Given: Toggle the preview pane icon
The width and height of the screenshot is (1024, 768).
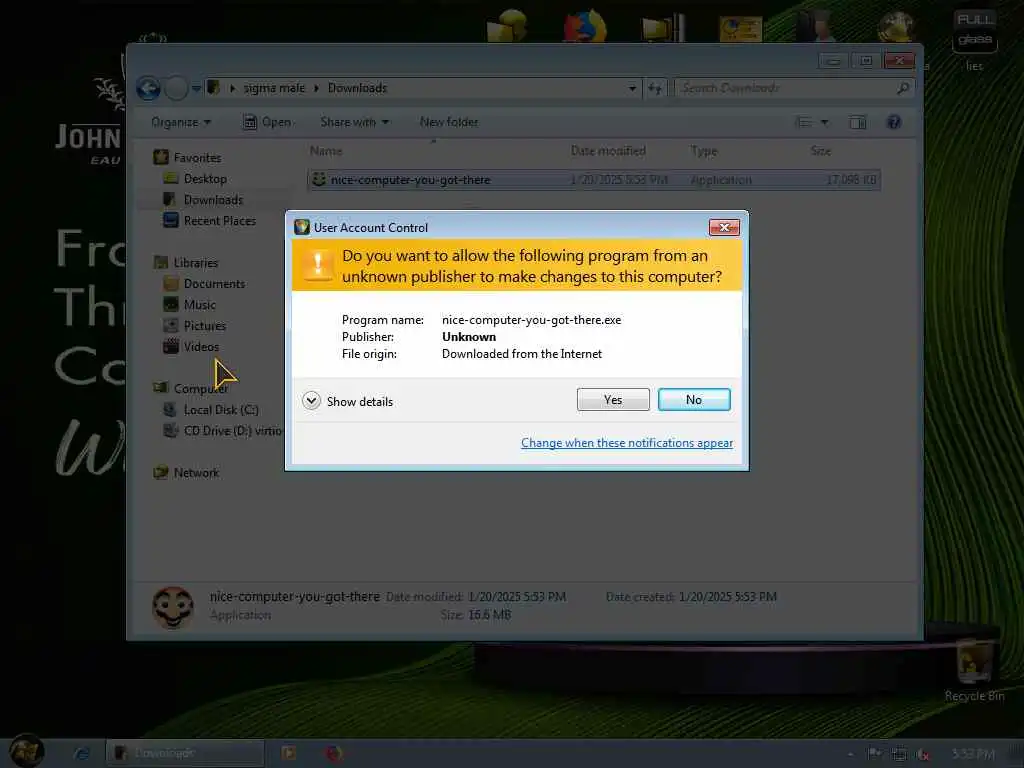Looking at the screenshot, I should (x=857, y=122).
